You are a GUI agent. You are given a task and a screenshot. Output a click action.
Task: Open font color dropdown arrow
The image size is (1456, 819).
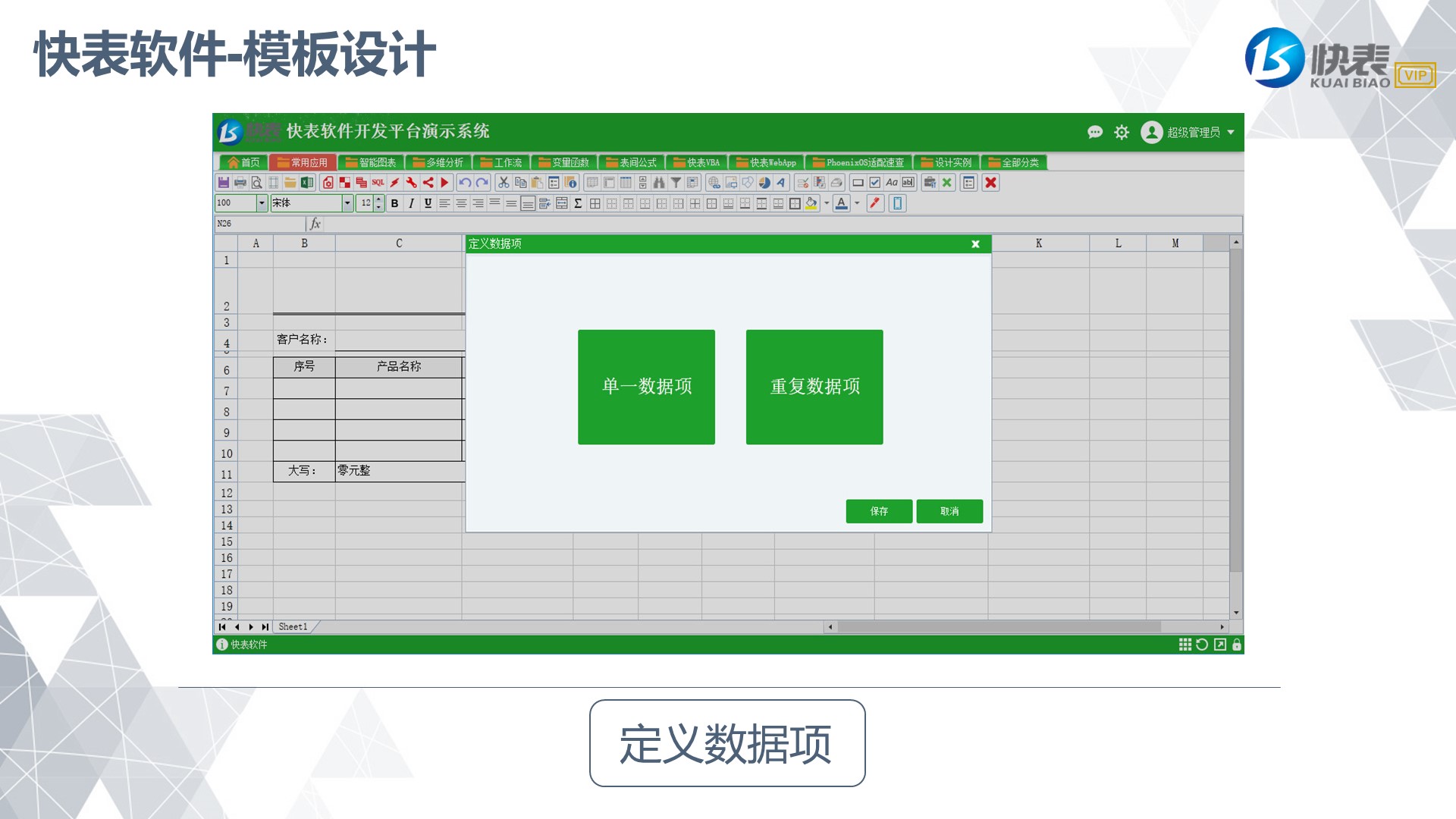tap(857, 203)
